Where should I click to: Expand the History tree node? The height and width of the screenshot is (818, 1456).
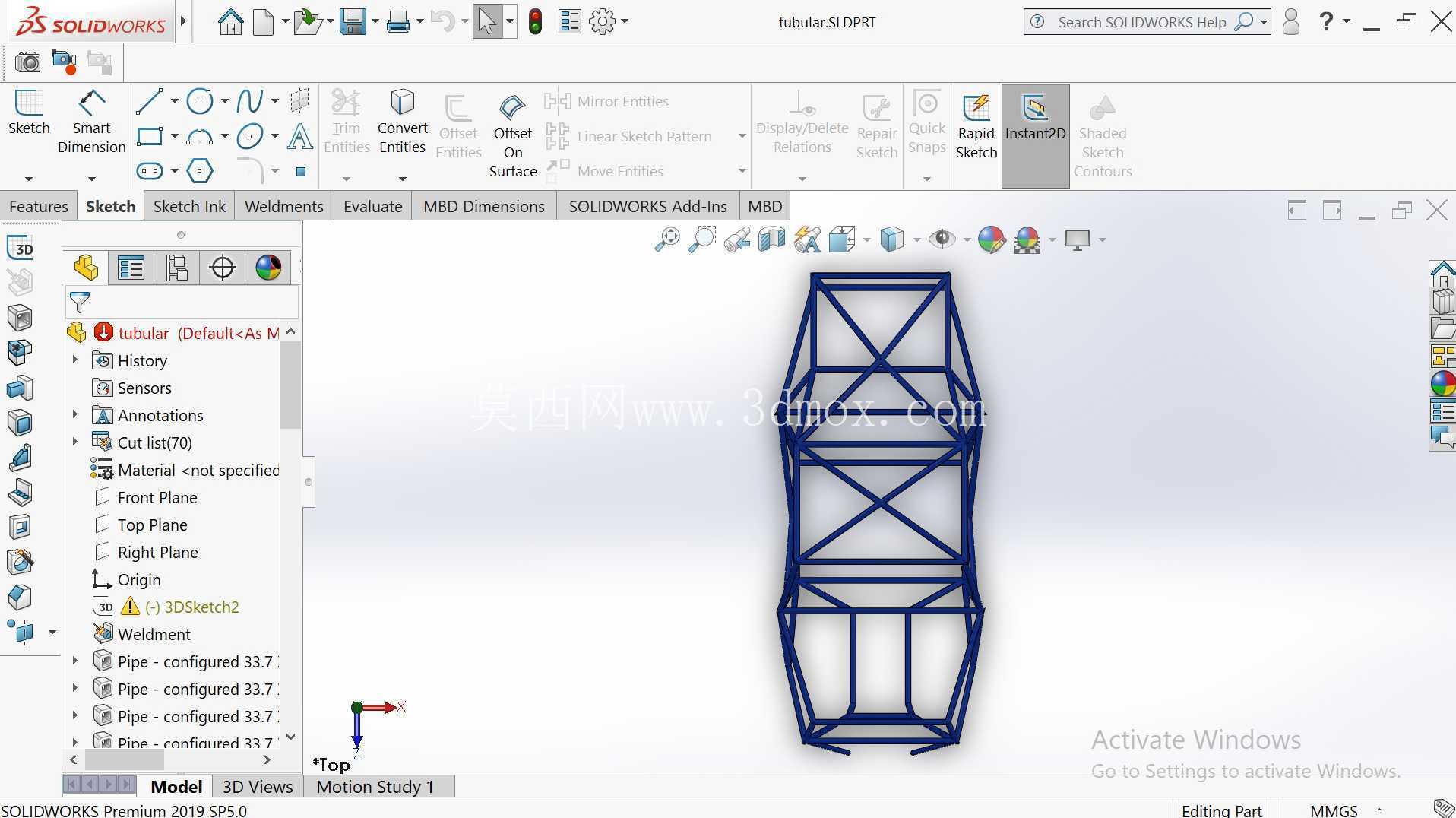(x=74, y=360)
